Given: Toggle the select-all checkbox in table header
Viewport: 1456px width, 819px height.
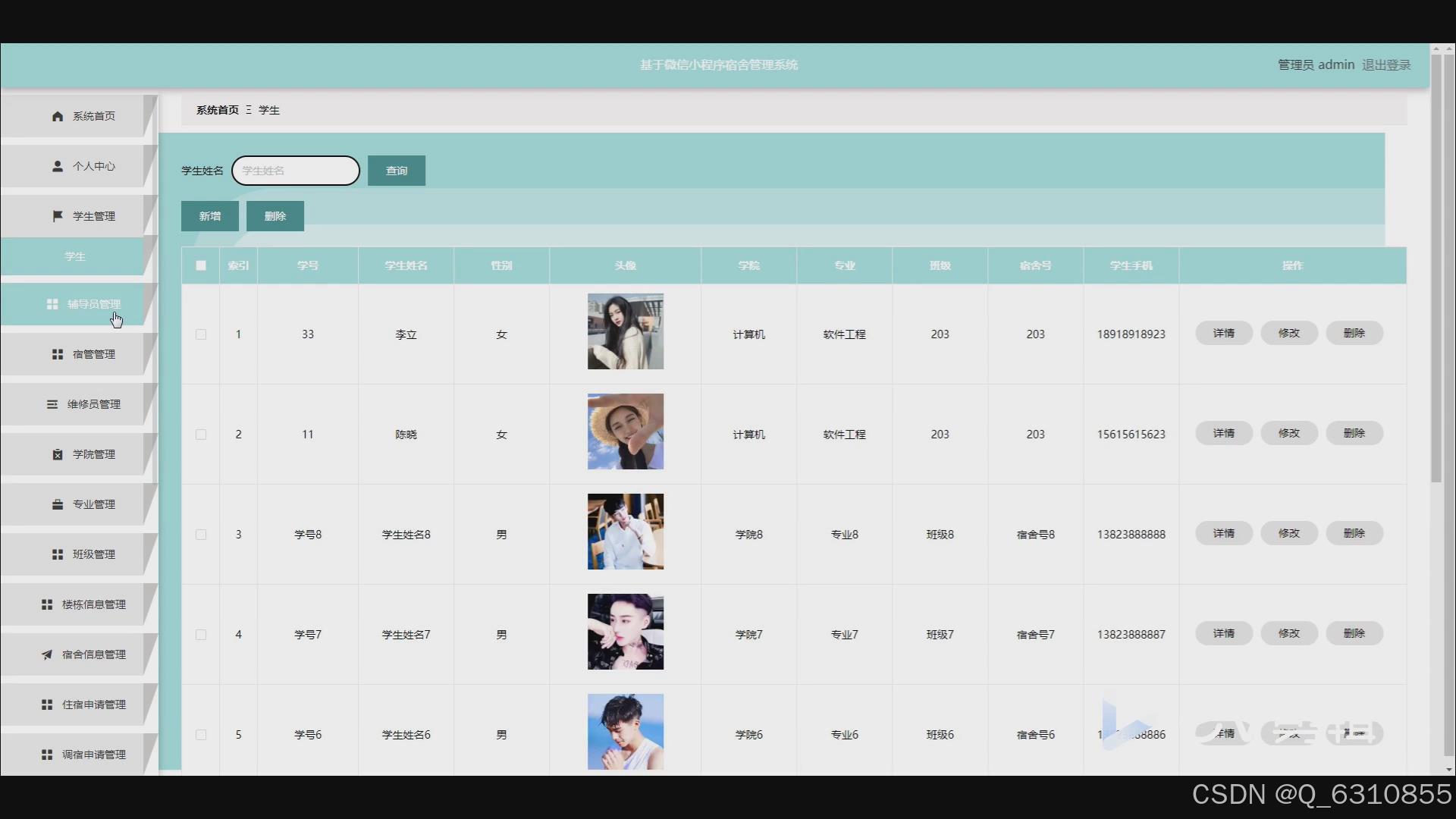Looking at the screenshot, I should pos(201,265).
